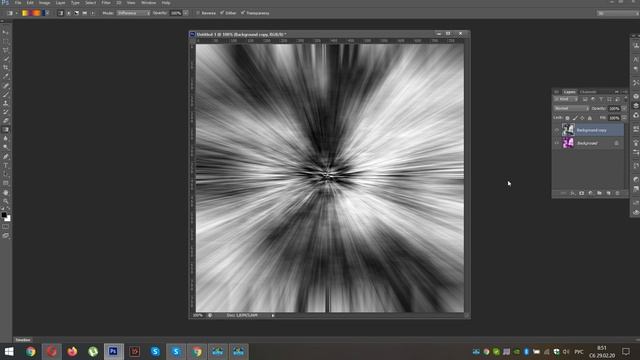The image size is (640, 360).
Task: Select the Quick Selection tool
Action: pyautogui.click(x=5, y=59)
